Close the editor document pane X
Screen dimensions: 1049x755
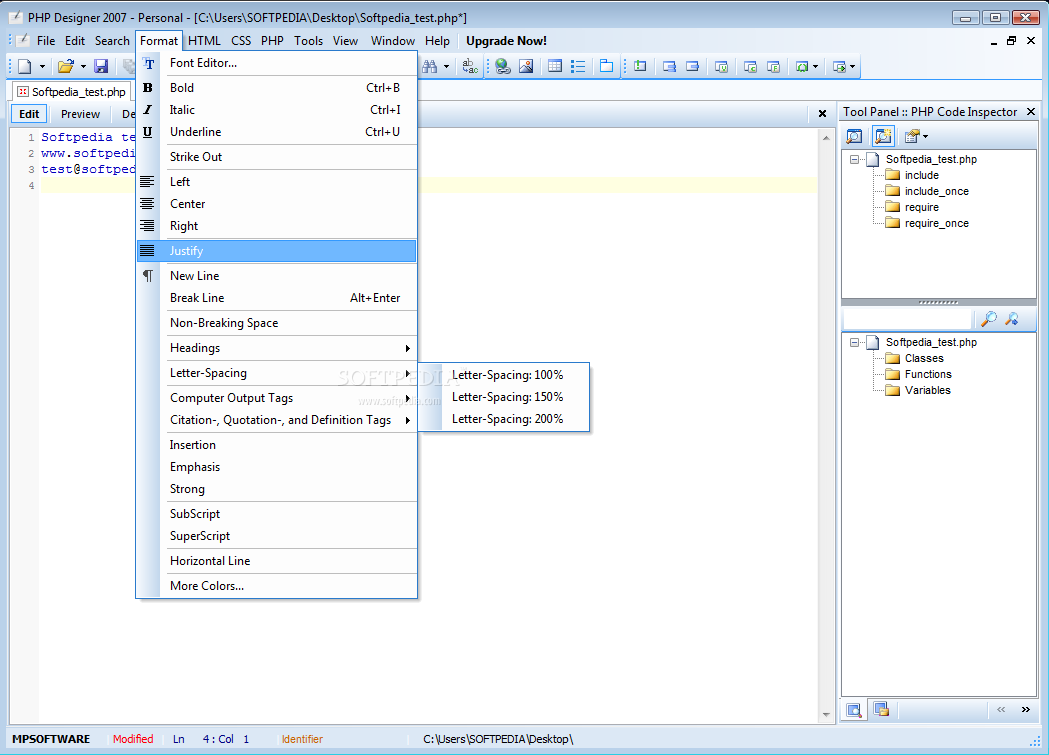(822, 114)
